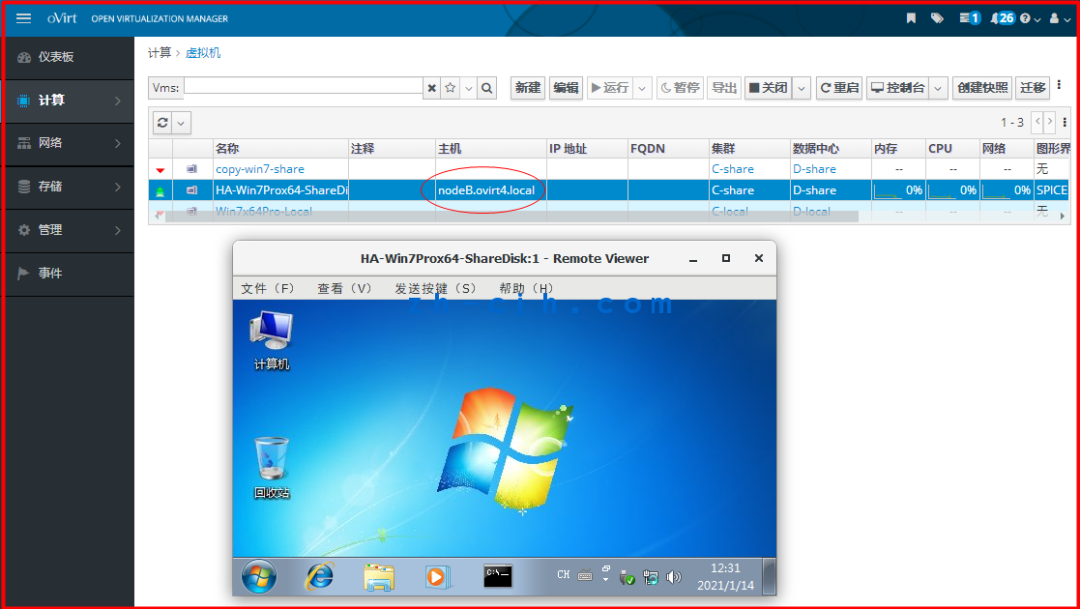Open the bookmarks icon in header
Image resolution: width=1080 pixels, height=609 pixels.
click(x=911, y=19)
